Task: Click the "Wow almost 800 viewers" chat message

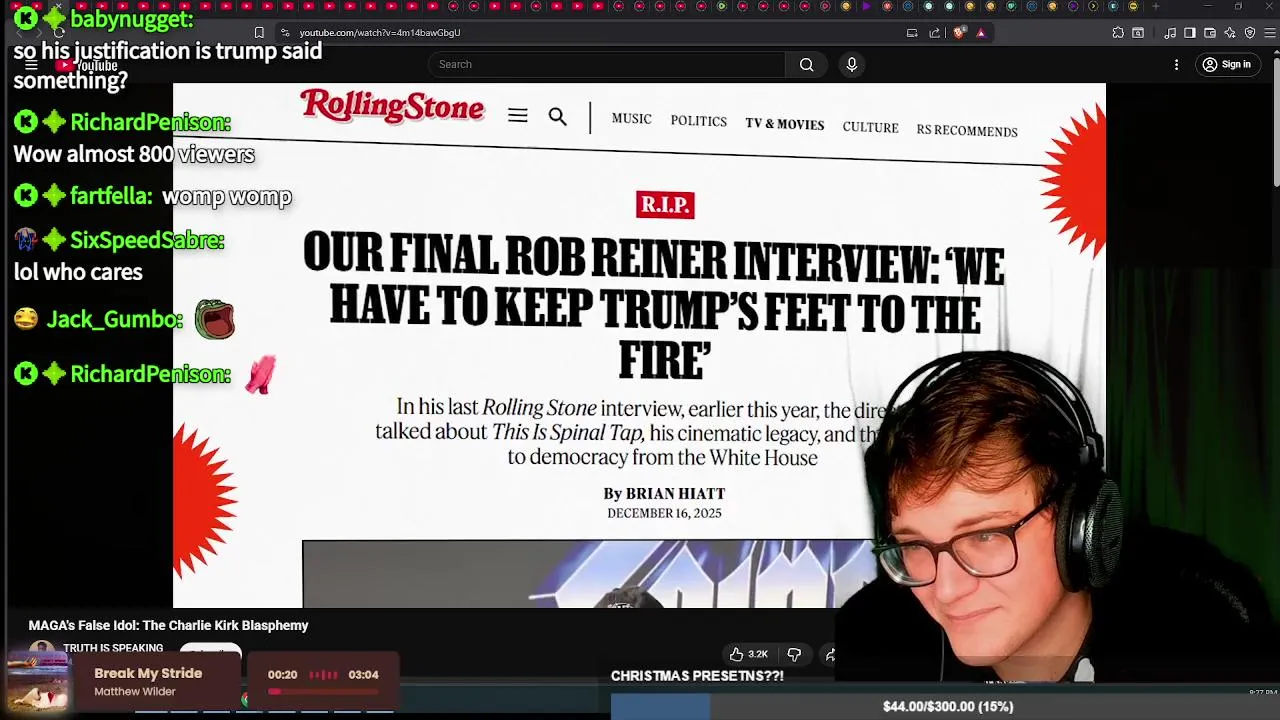Action: click(134, 154)
